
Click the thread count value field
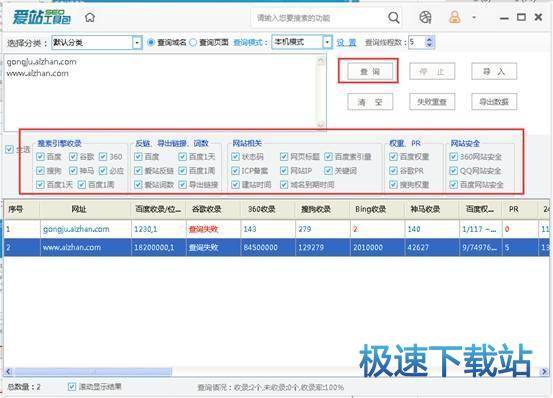point(417,42)
